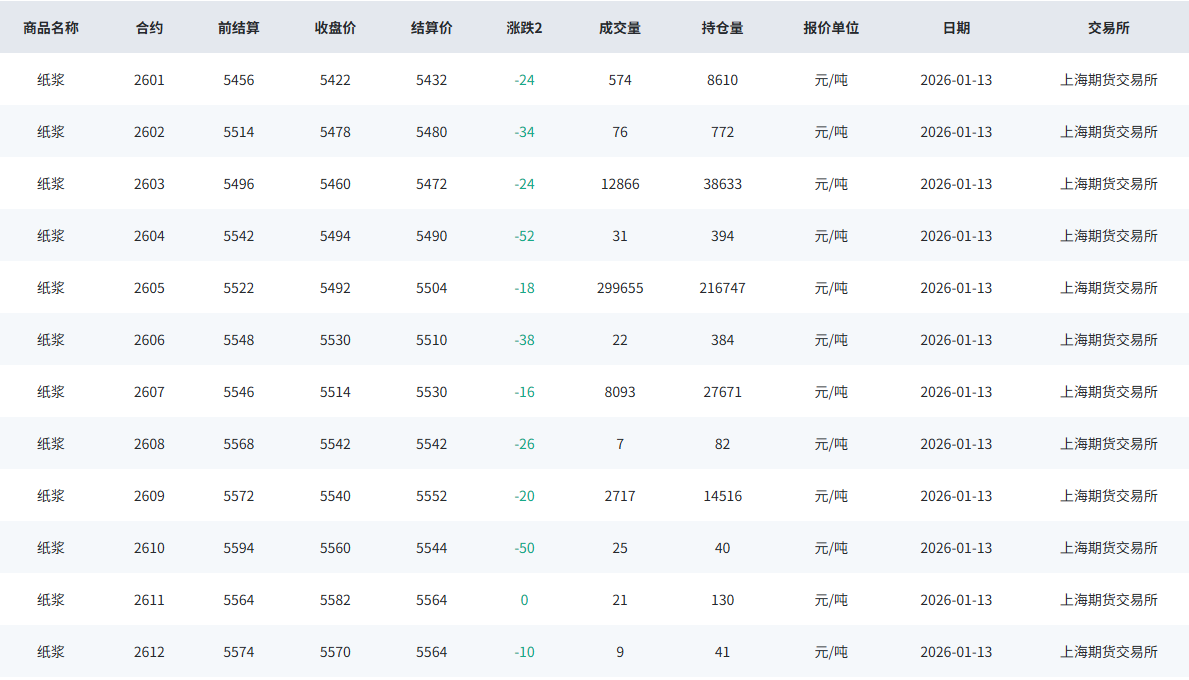Screen dimensions: 1189x680
Task: Select the volume value 12866
Action: (620, 184)
